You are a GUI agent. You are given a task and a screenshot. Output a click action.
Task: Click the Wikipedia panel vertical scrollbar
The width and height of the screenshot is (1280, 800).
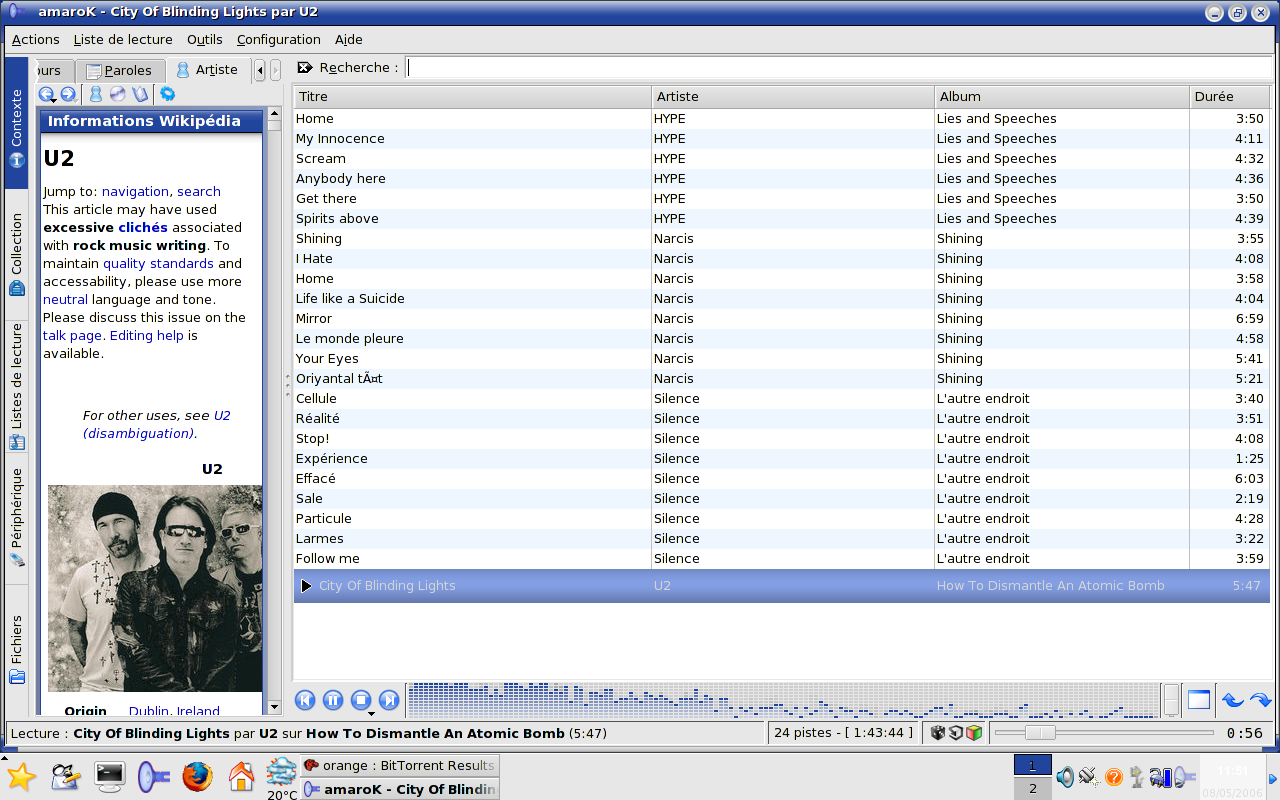[x=274, y=412]
